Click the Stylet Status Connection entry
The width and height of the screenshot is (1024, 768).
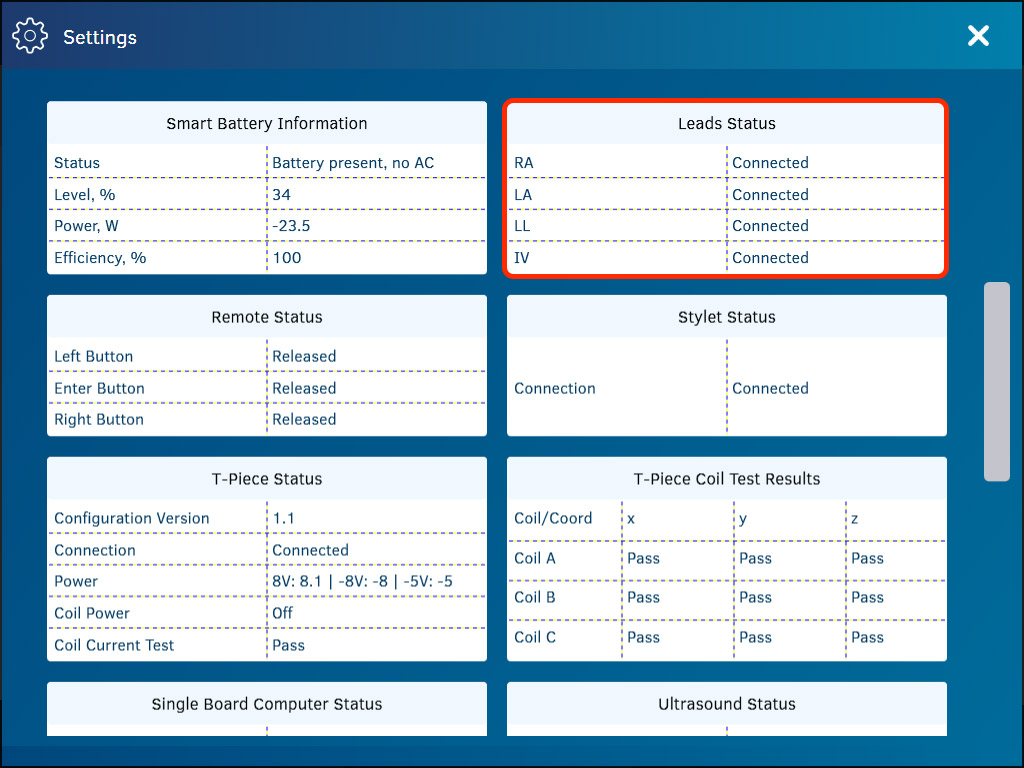click(x=770, y=388)
